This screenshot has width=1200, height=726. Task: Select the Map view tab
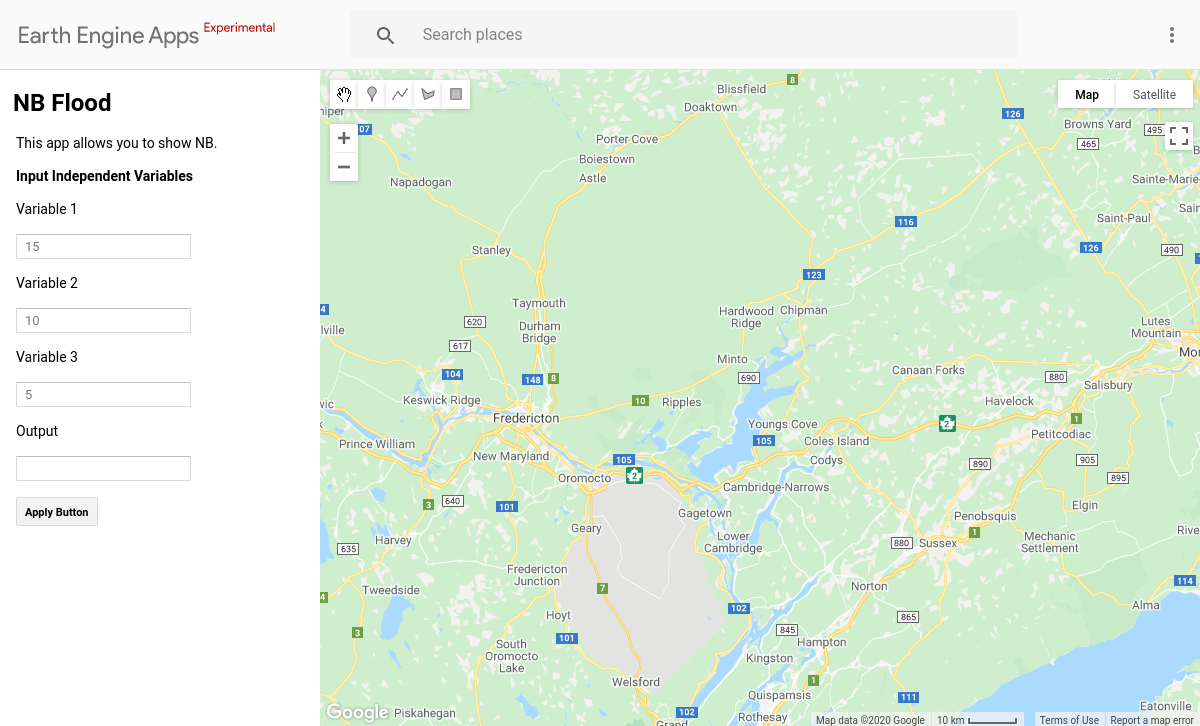(1086, 93)
